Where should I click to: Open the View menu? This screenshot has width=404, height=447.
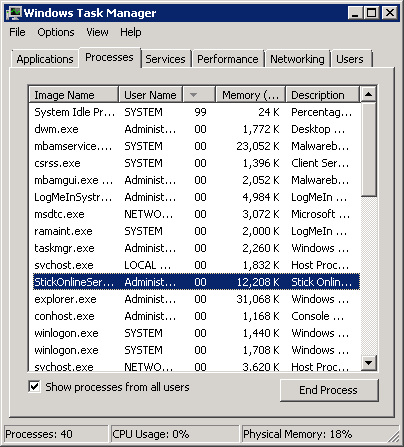pos(97,32)
